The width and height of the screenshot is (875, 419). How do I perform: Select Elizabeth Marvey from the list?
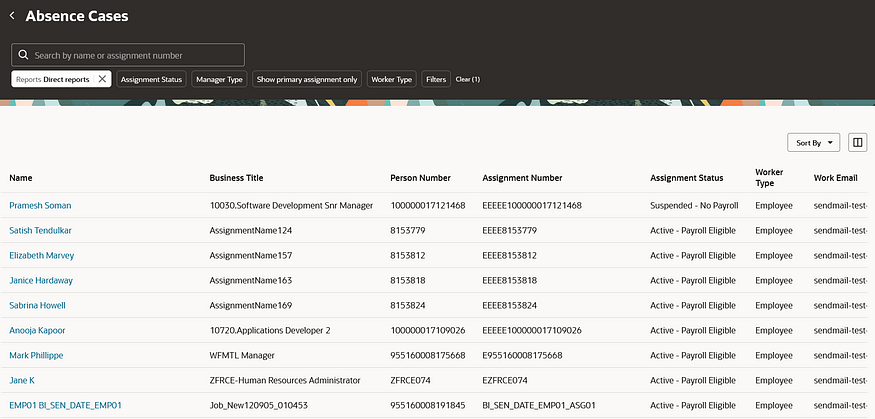click(41, 255)
